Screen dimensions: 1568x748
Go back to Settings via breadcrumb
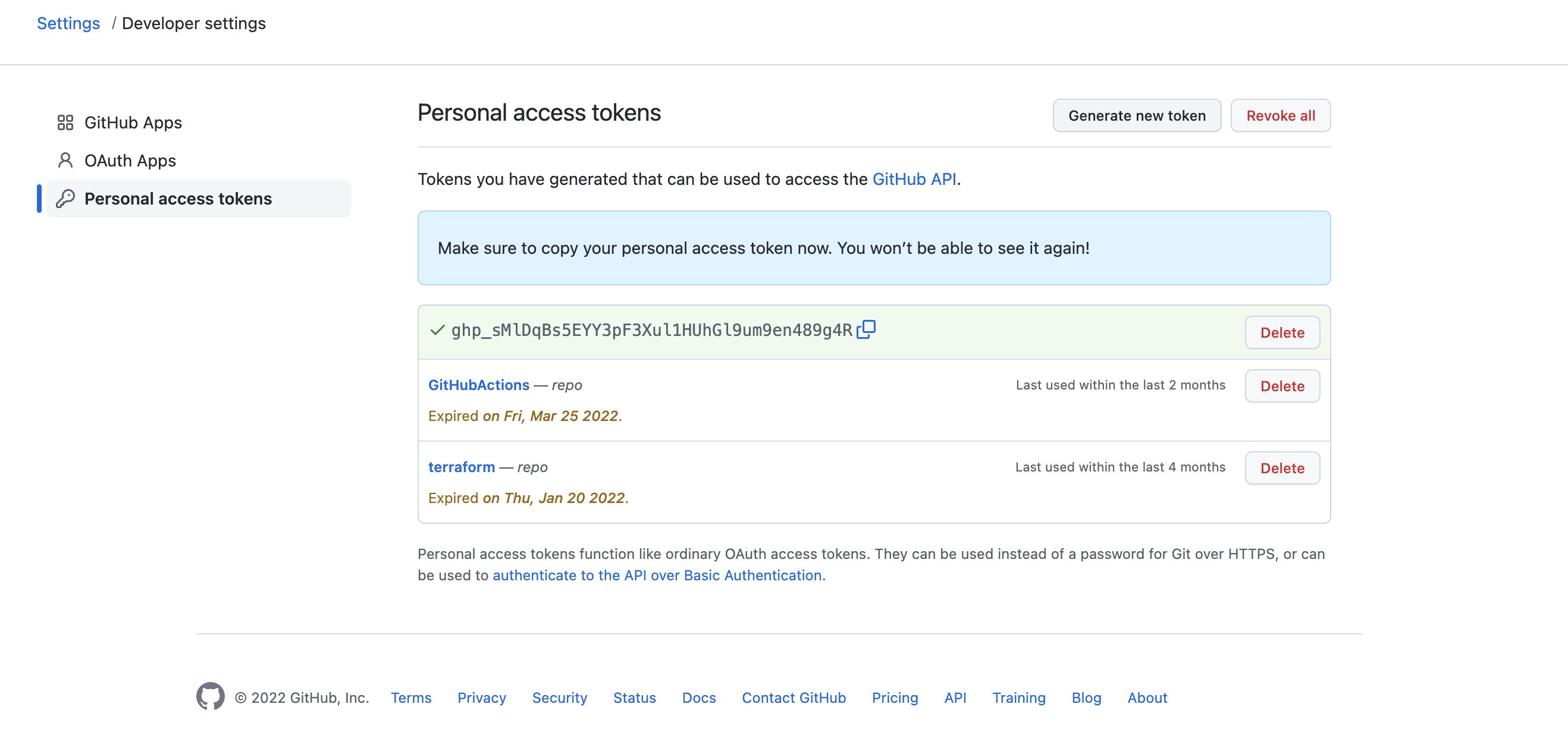(68, 23)
